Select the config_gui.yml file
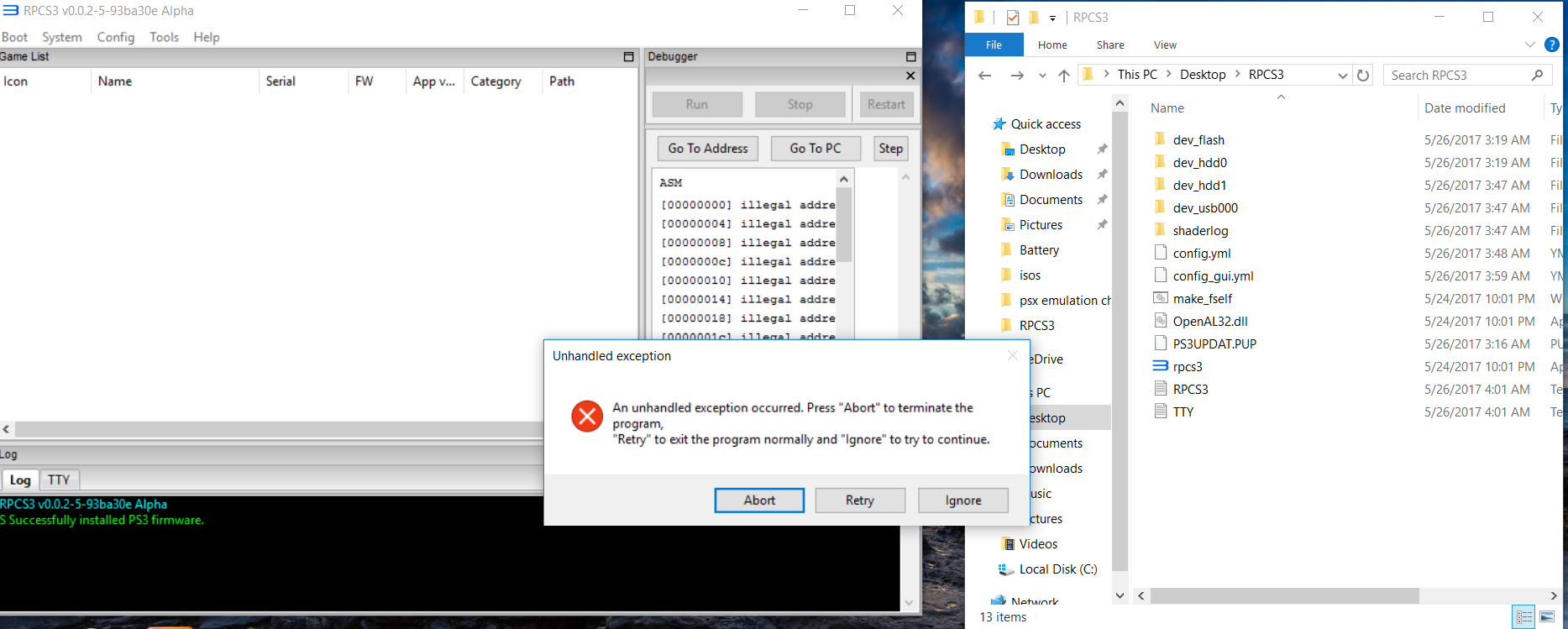1568x629 pixels. point(1213,275)
